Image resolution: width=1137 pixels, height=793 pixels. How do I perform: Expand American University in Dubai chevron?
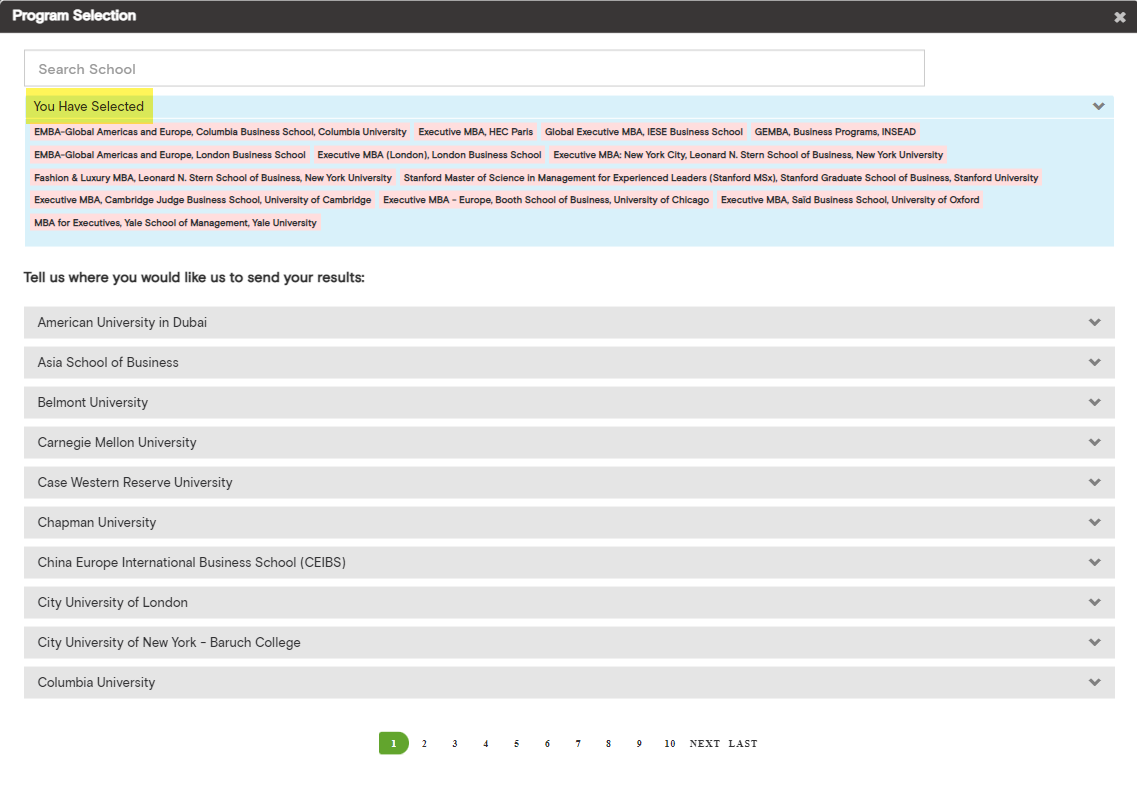[x=1094, y=323]
